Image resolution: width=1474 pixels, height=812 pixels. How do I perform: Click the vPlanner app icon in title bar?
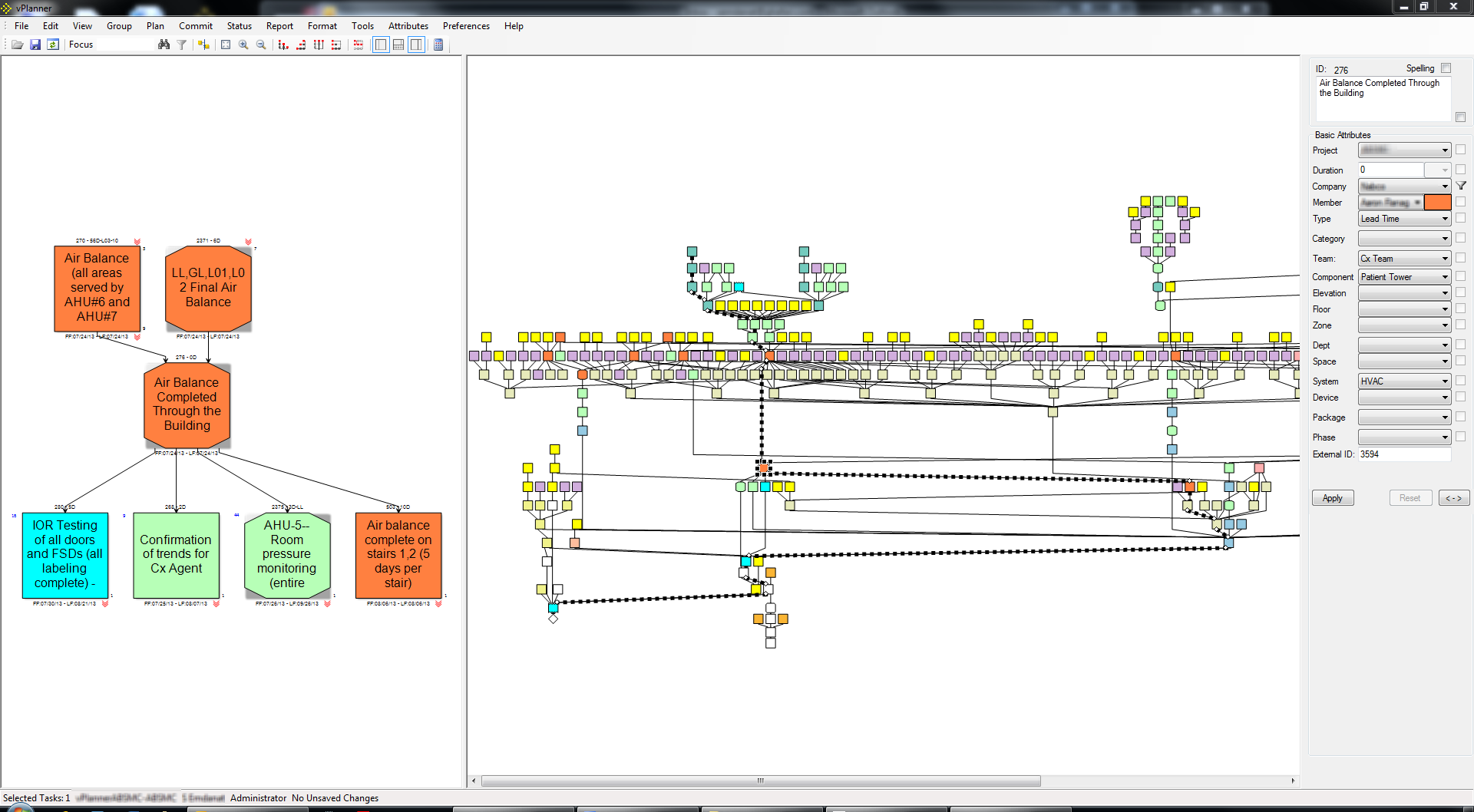tap(7, 8)
